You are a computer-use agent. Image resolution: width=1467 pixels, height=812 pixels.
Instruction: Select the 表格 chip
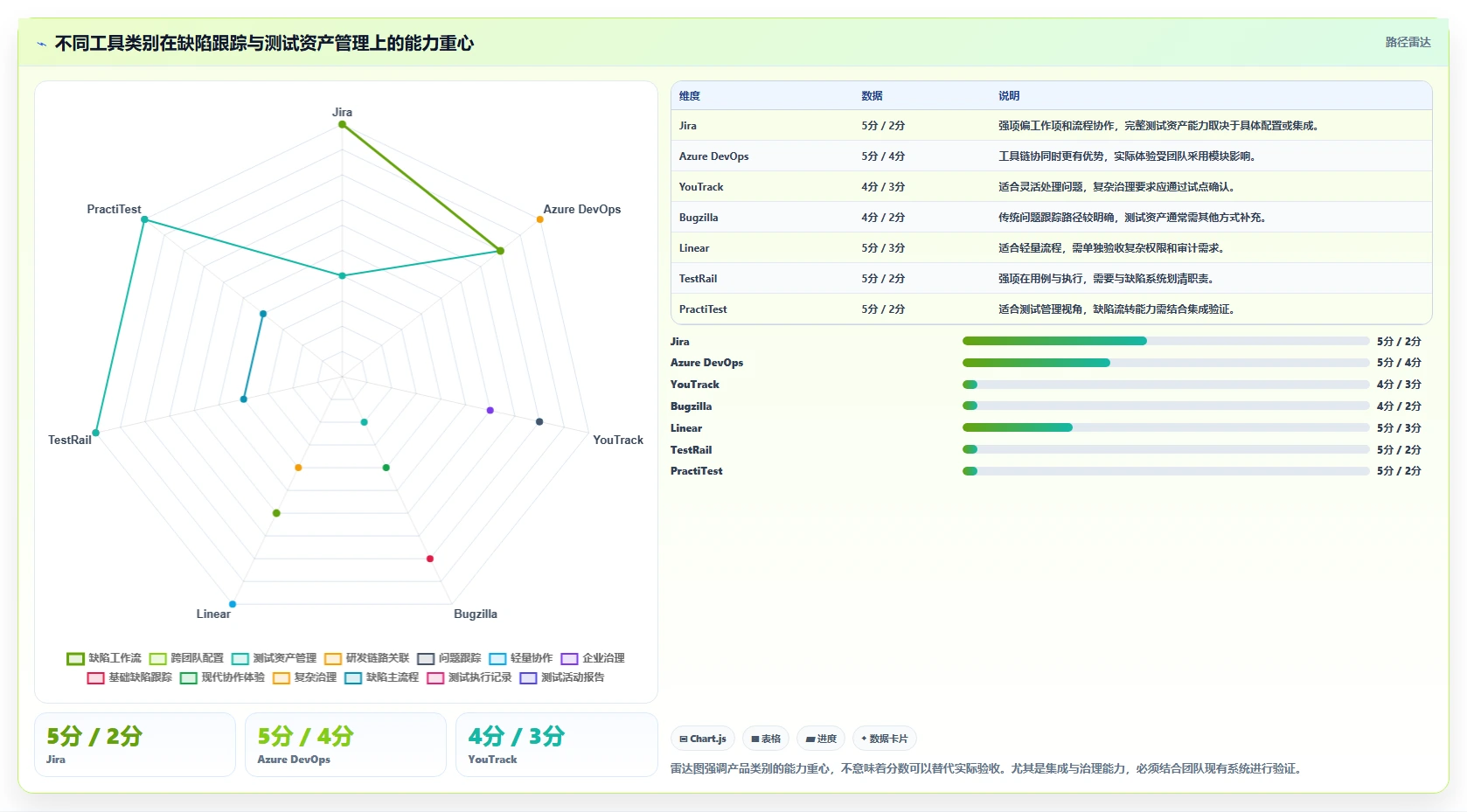(x=766, y=739)
